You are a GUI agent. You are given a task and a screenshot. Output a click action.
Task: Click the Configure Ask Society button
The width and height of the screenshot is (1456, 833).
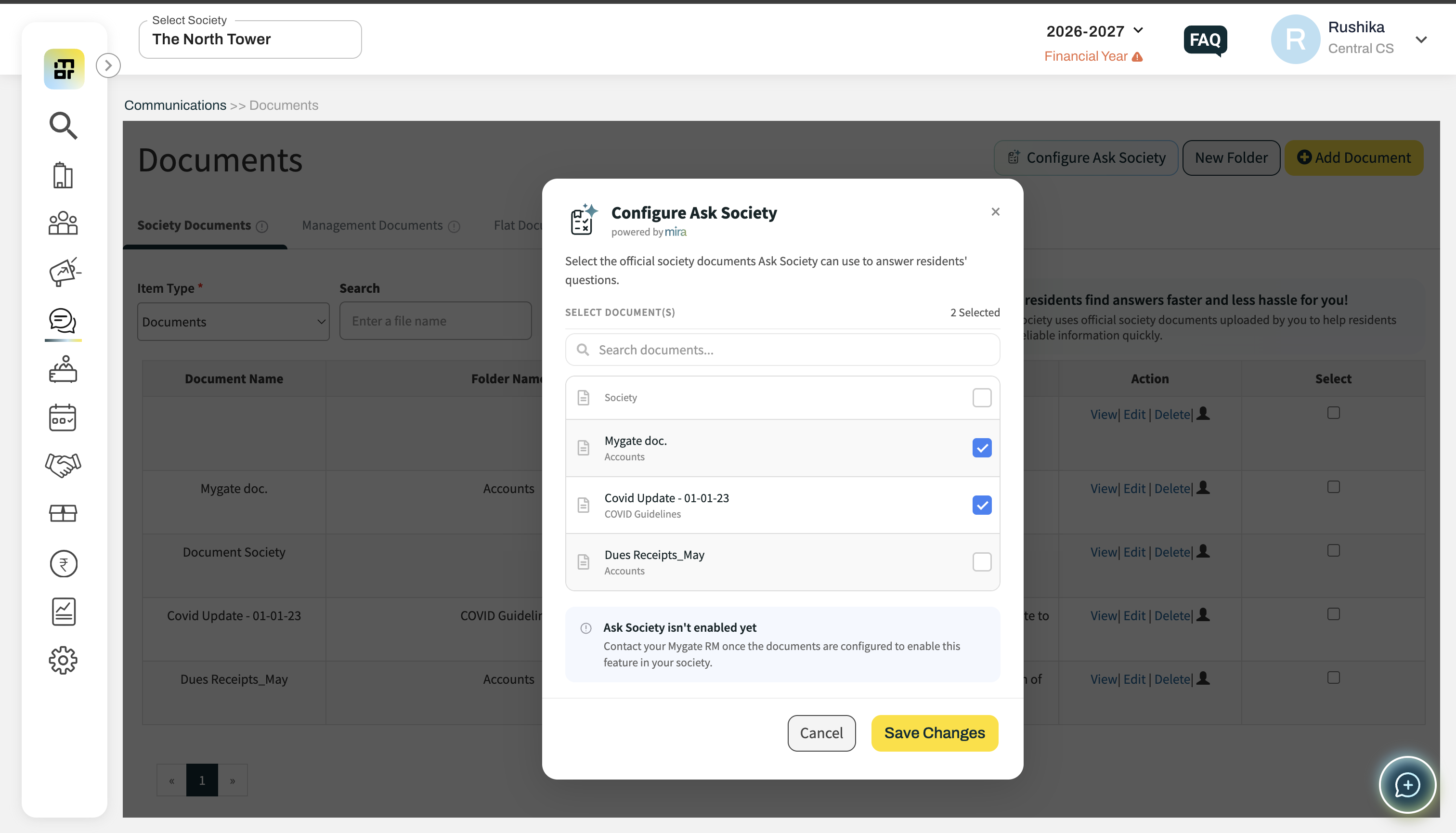point(1086,158)
